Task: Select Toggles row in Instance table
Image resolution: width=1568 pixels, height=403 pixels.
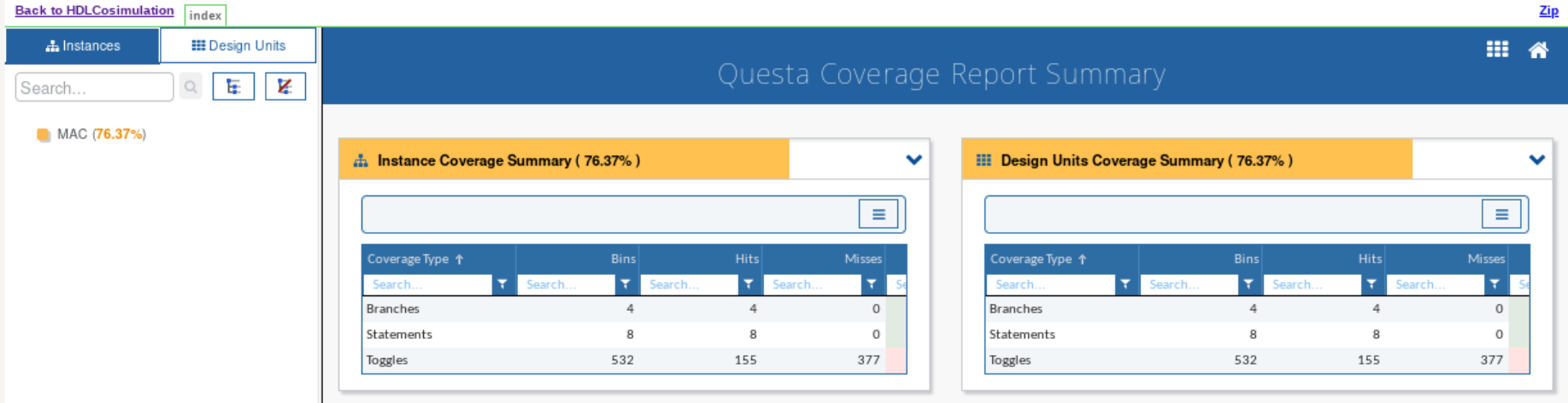Action: [x=634, y=360]
